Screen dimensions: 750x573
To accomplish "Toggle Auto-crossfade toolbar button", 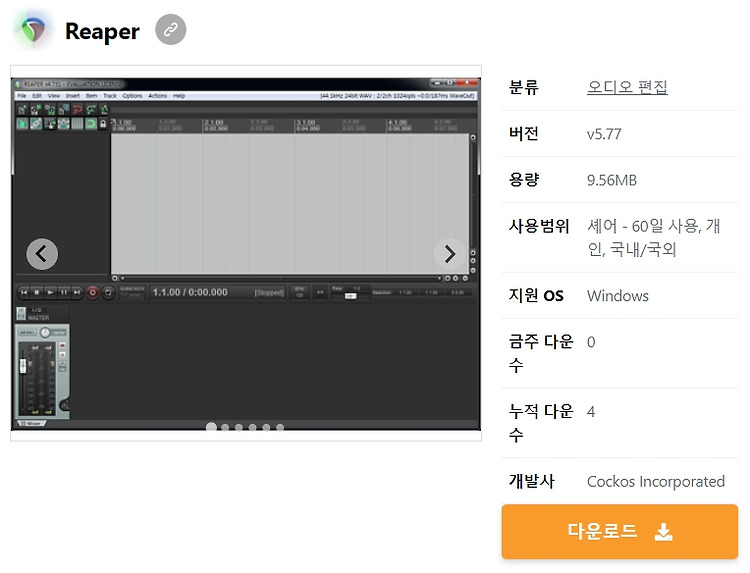I will (x=22, y=123).
